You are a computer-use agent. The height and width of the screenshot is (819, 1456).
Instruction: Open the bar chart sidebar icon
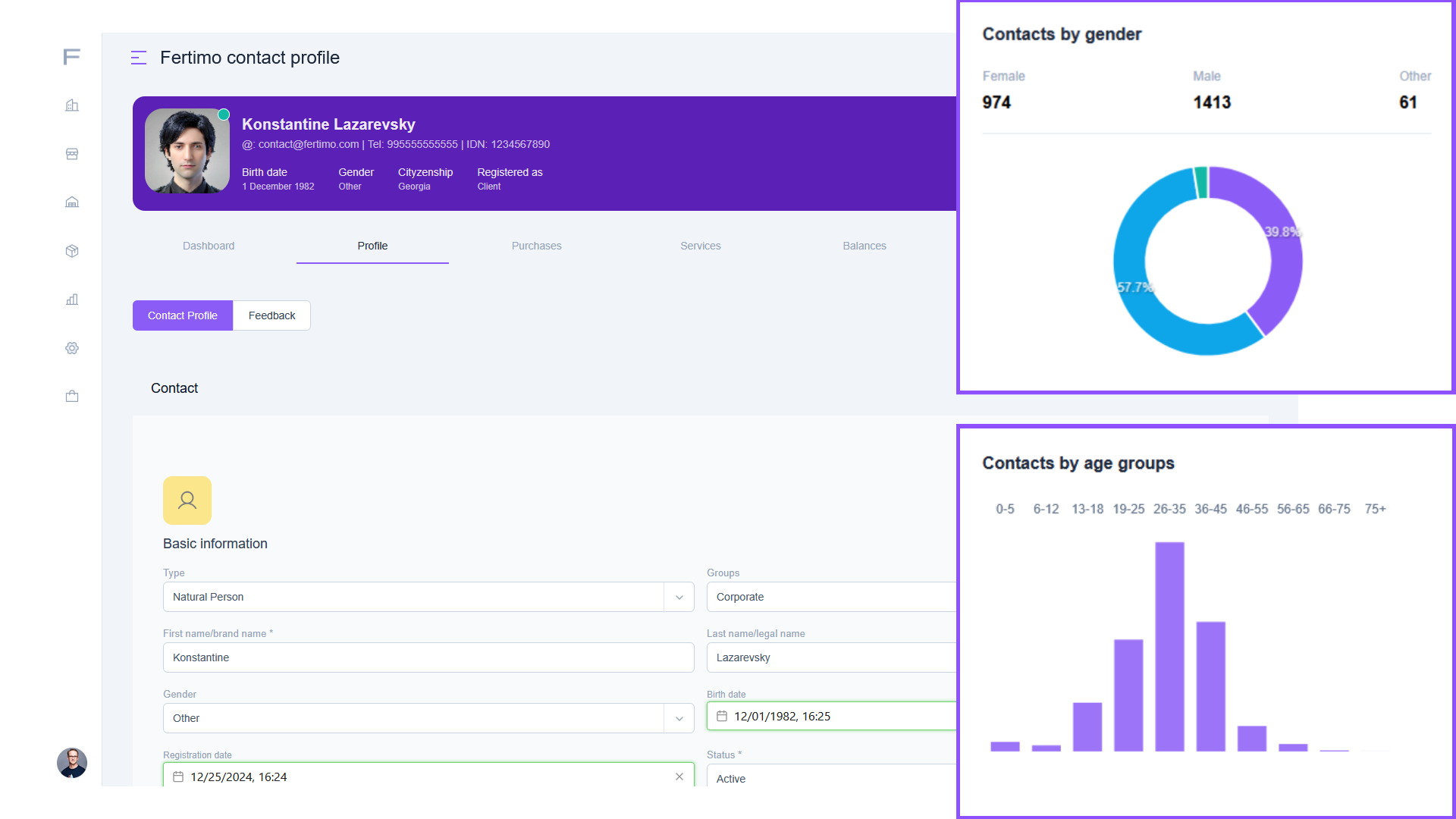[x=72, y=300]
